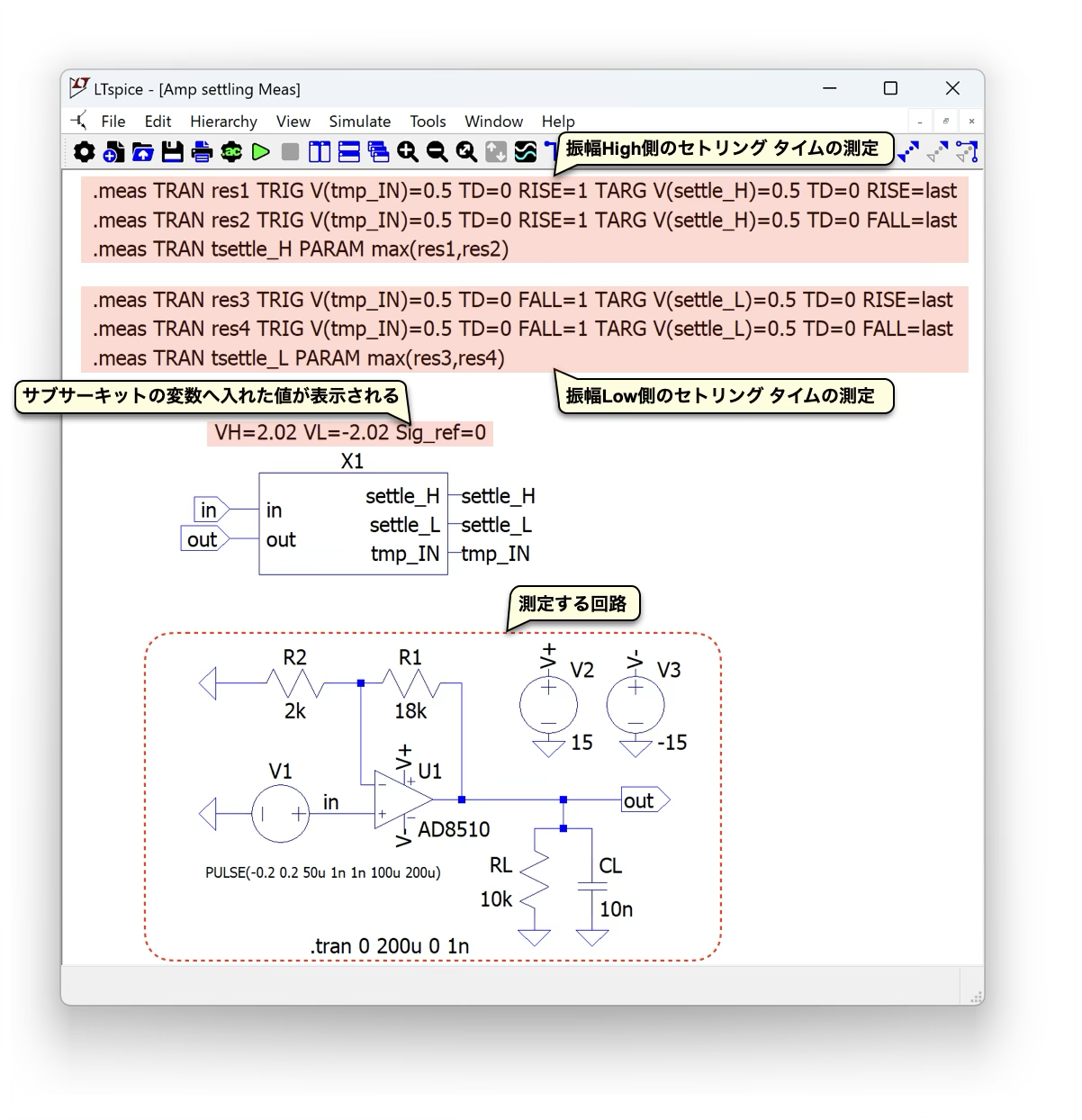Select the '.meas TRAN res3' directive line
Screen dimensions: 1082x1120
click(522, 300)
